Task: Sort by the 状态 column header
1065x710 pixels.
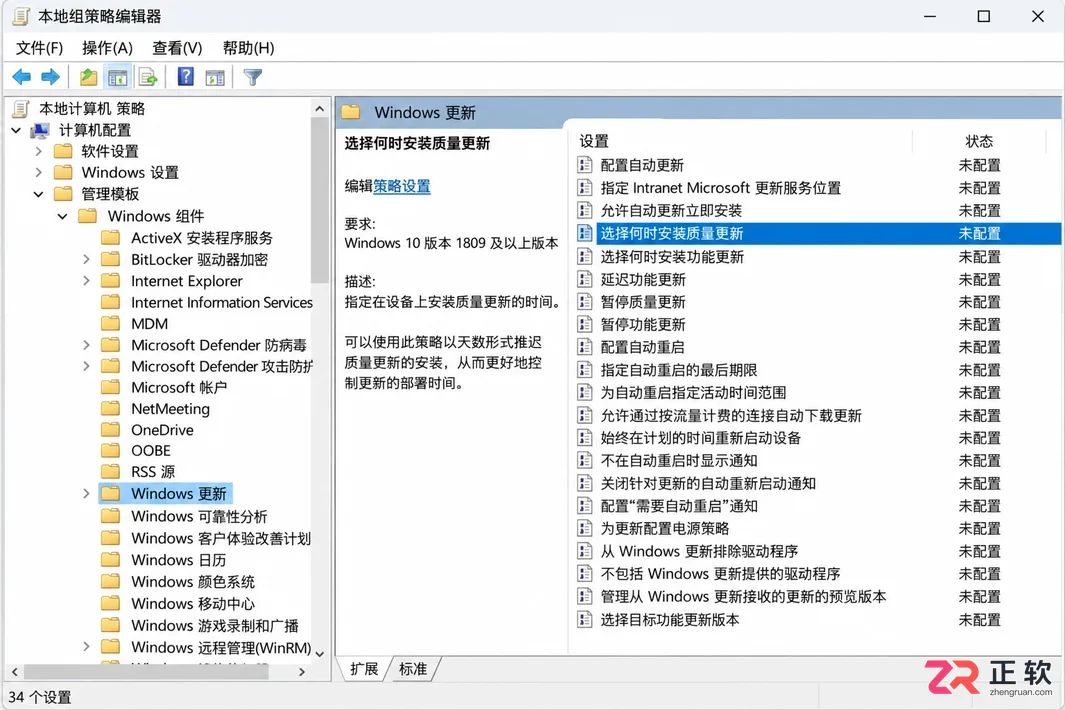Action: tap(979, 141)
